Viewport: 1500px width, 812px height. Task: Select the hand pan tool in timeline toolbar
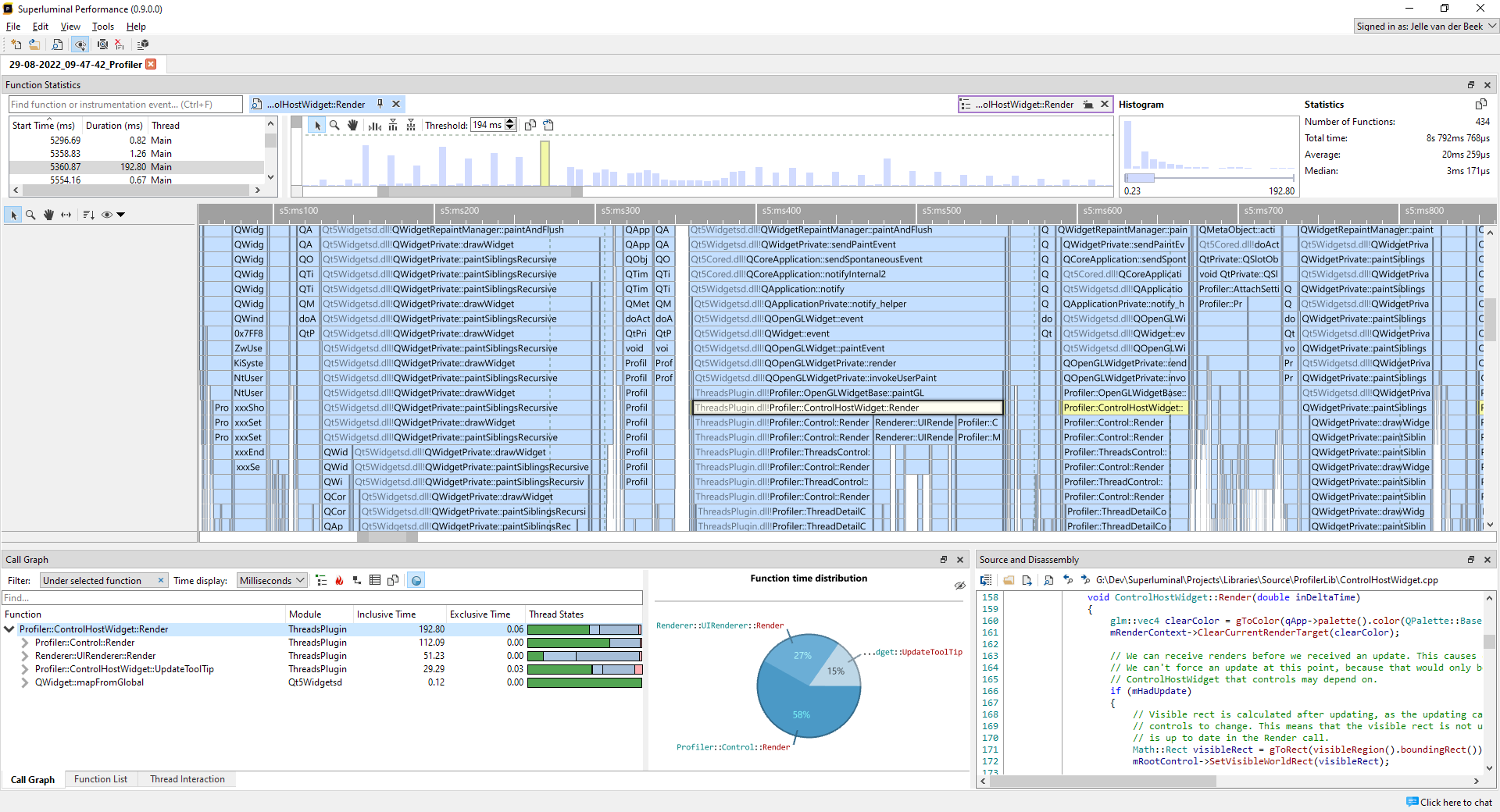coord(48,215)
